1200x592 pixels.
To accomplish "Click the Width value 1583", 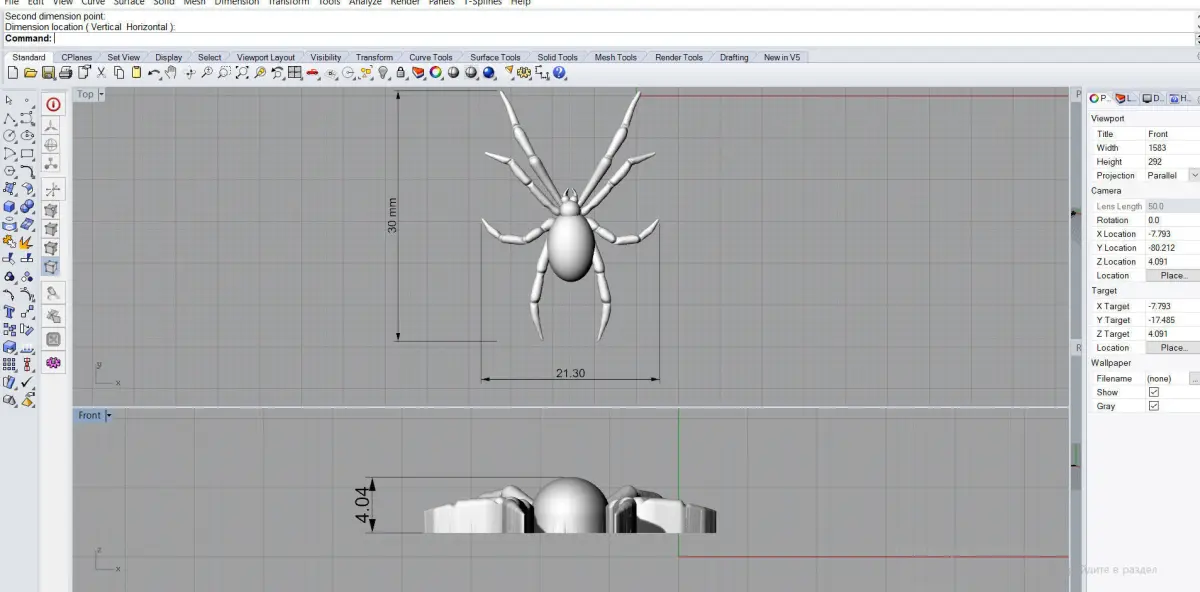I will pyautogui.click(x=1172, y=147).
